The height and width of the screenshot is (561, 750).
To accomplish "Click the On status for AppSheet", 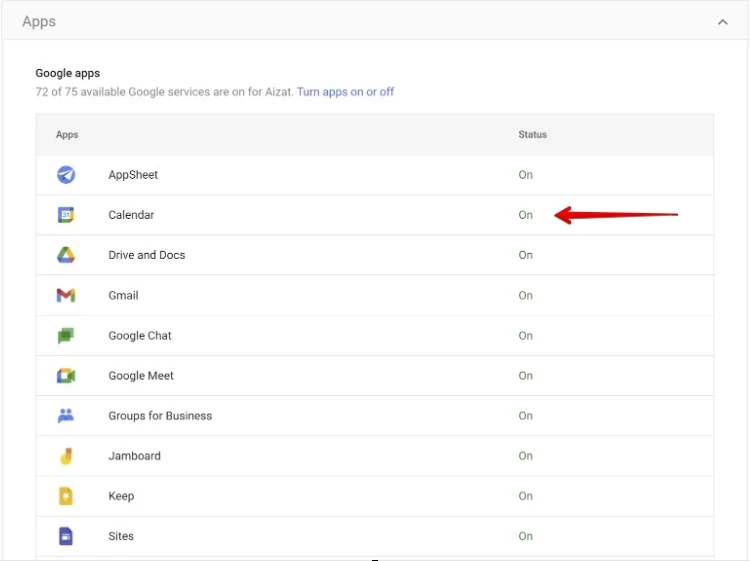I will [x=525, y=175].
